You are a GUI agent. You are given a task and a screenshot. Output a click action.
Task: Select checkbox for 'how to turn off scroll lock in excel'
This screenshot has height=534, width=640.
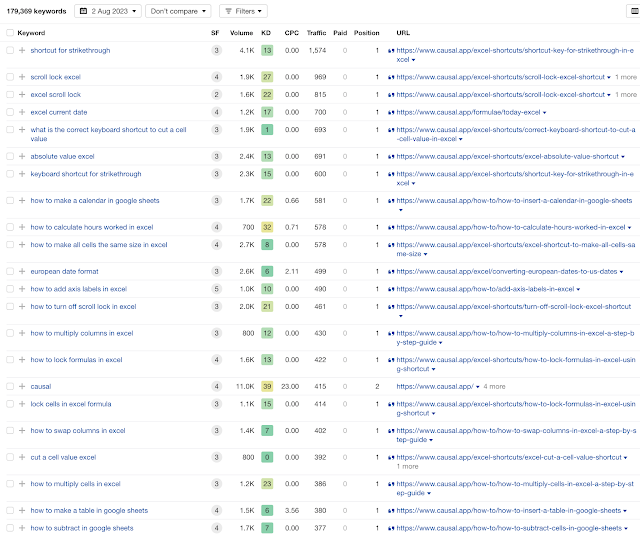[x=10, y=306]
